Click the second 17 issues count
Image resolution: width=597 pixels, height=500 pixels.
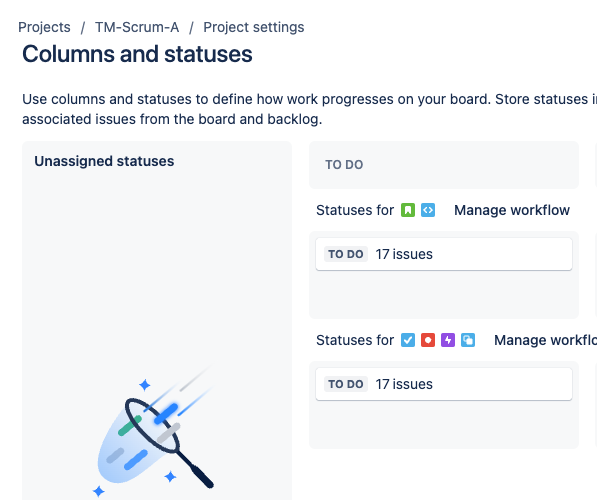404,384
